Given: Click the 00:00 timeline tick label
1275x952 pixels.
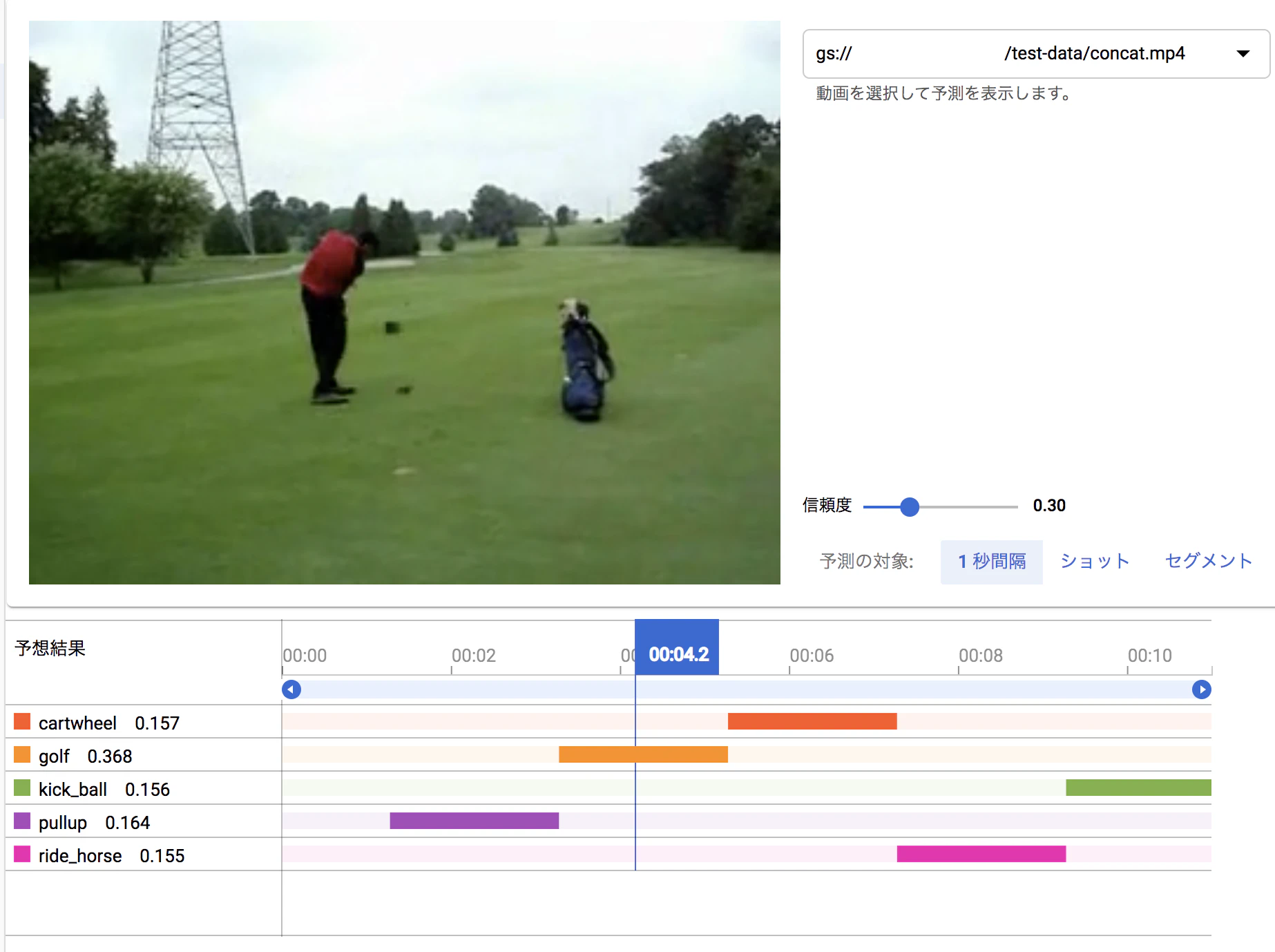Looking at the screenshot, I should 305,656.
